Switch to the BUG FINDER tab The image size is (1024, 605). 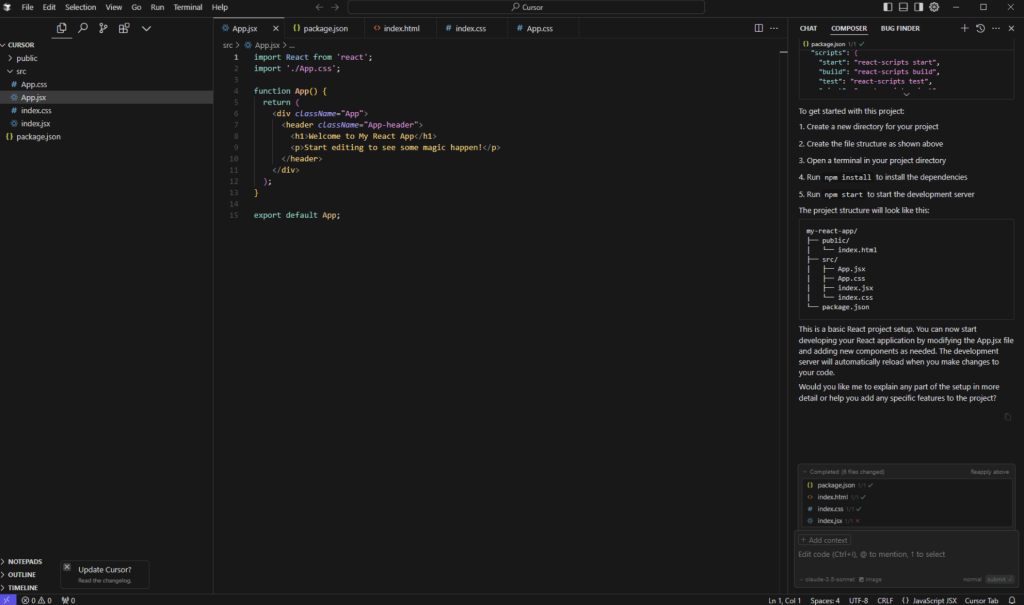point(900,28)
